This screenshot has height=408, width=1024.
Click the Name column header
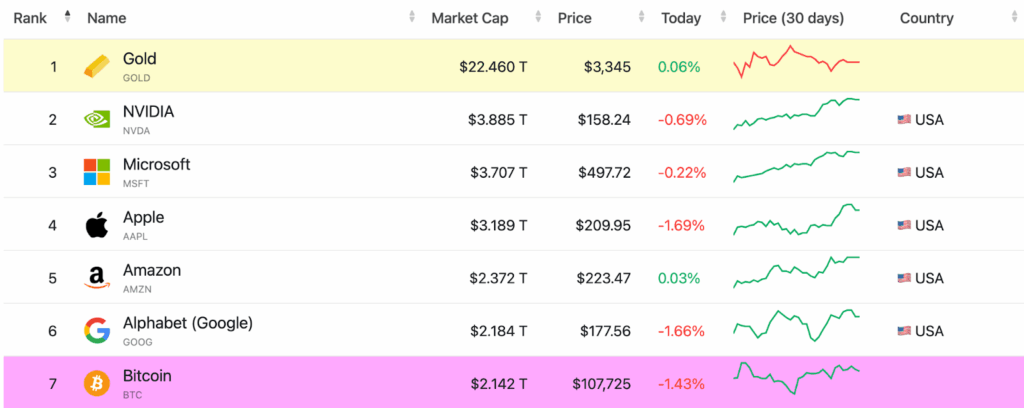pos(107,18)
